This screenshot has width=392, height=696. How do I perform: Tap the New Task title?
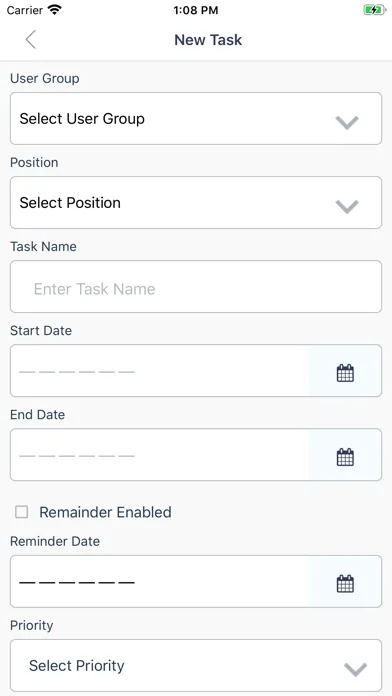tap(208, 40)
